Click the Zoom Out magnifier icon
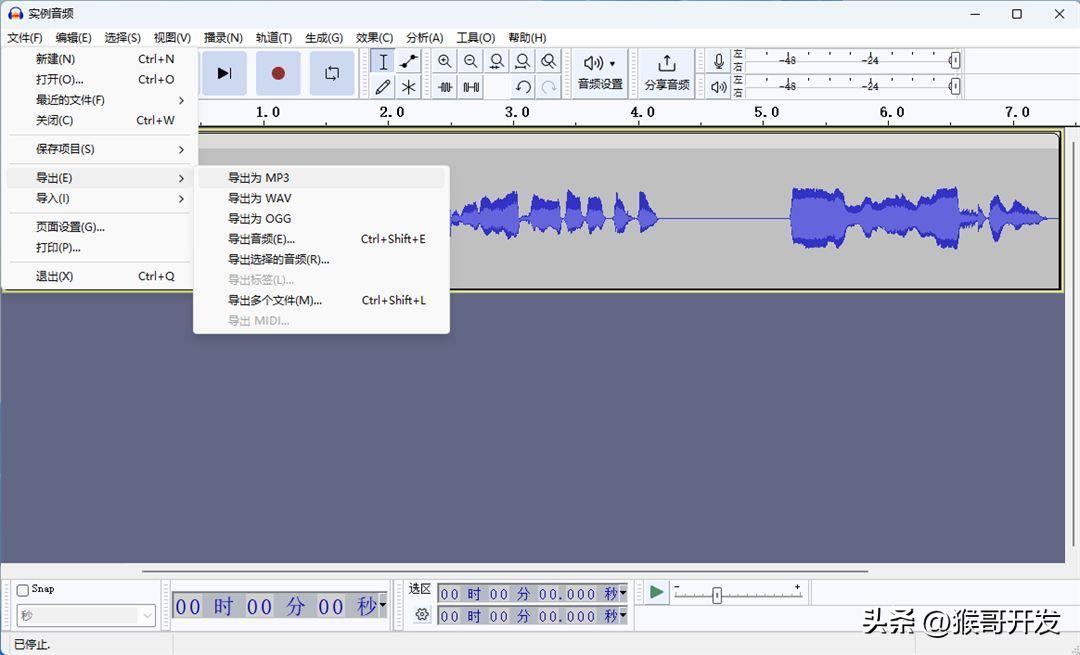 pos(470,61)
